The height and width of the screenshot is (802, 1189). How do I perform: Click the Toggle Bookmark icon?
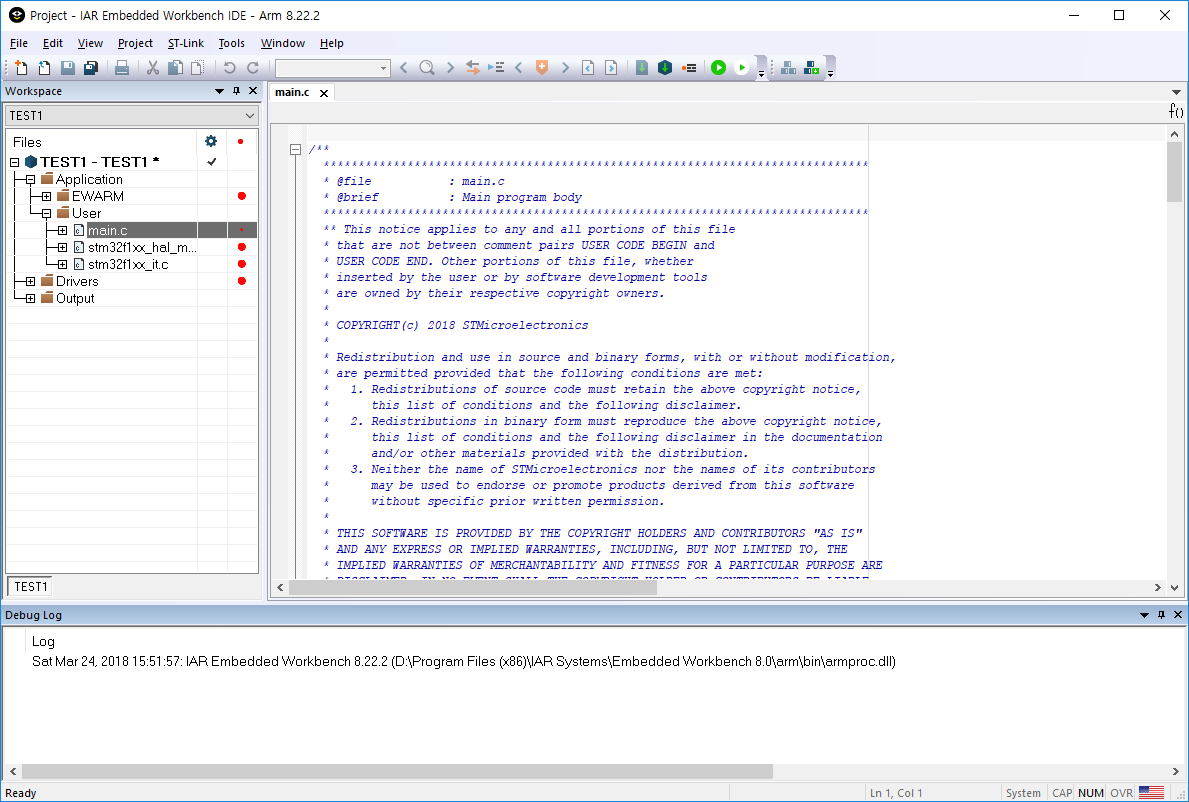541,67
